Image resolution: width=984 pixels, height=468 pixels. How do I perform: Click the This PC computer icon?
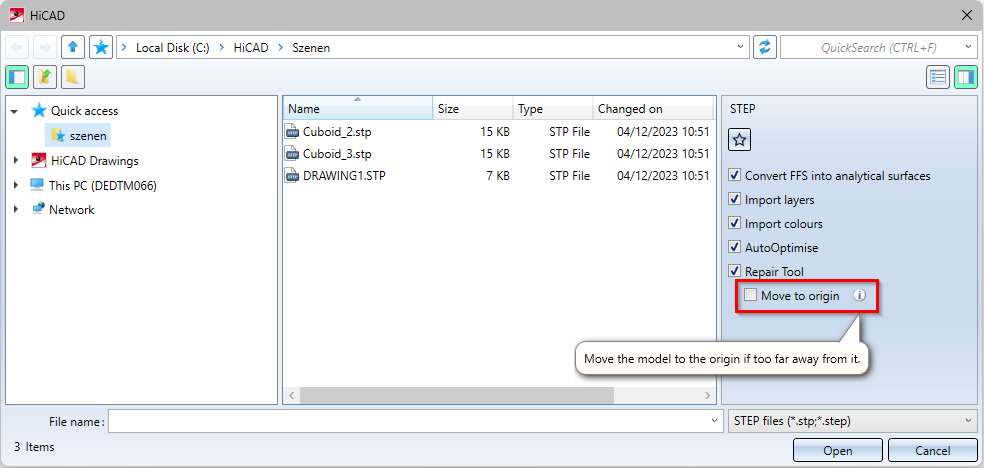coord(37,186)
